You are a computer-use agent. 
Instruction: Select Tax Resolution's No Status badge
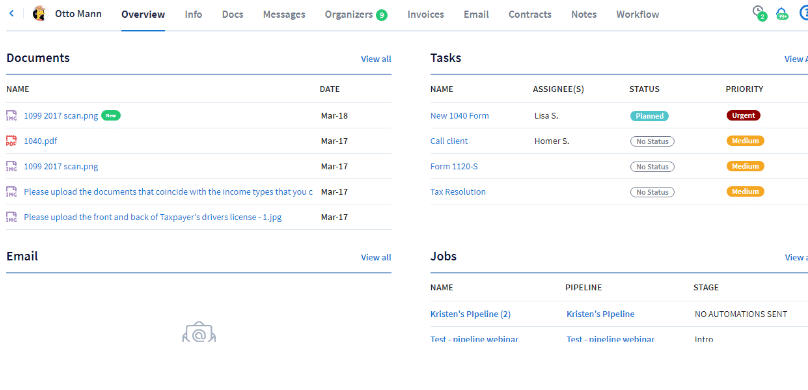(652, 192)
